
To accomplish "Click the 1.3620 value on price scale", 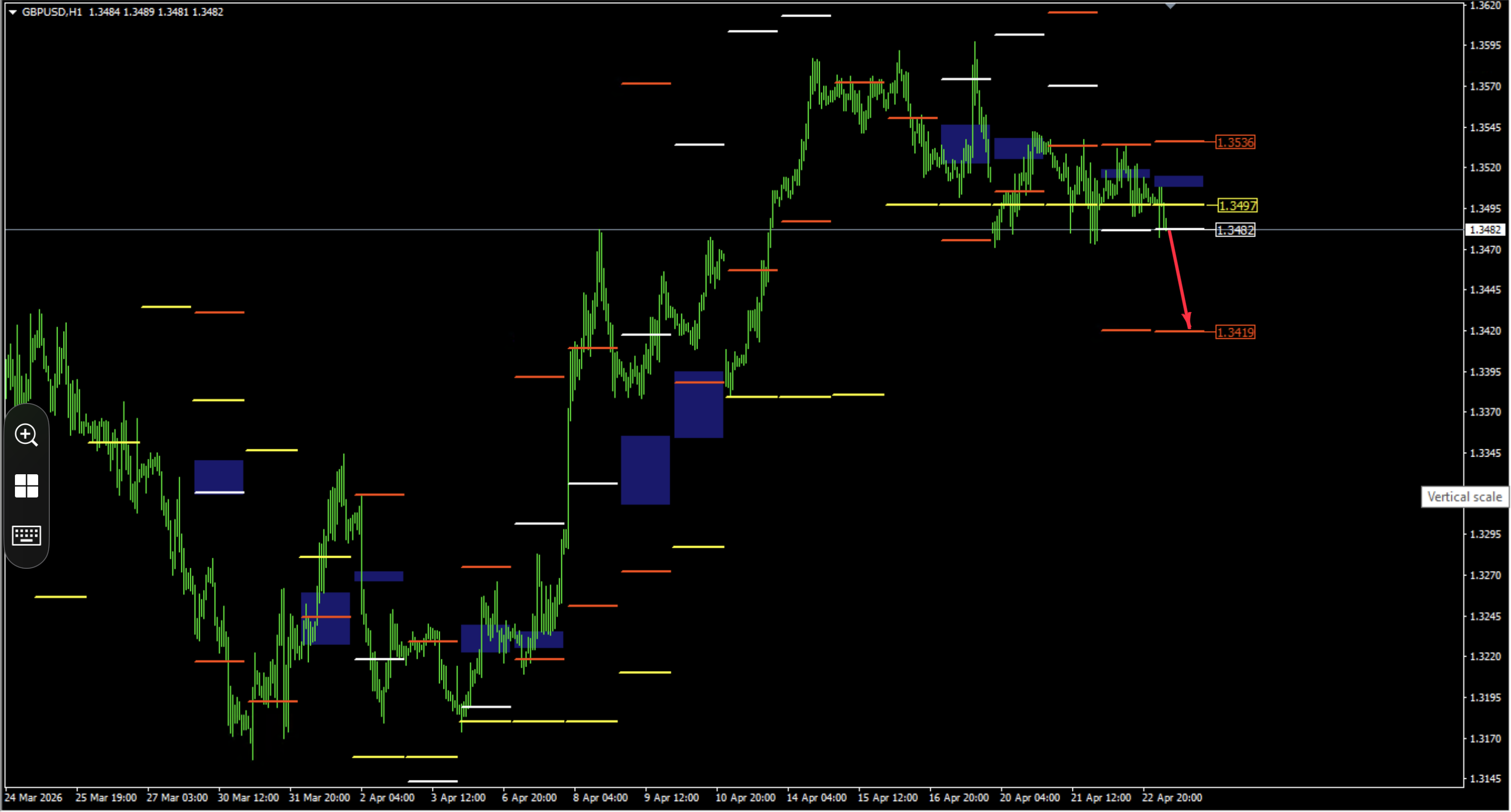I will (x=1485, y=6).
